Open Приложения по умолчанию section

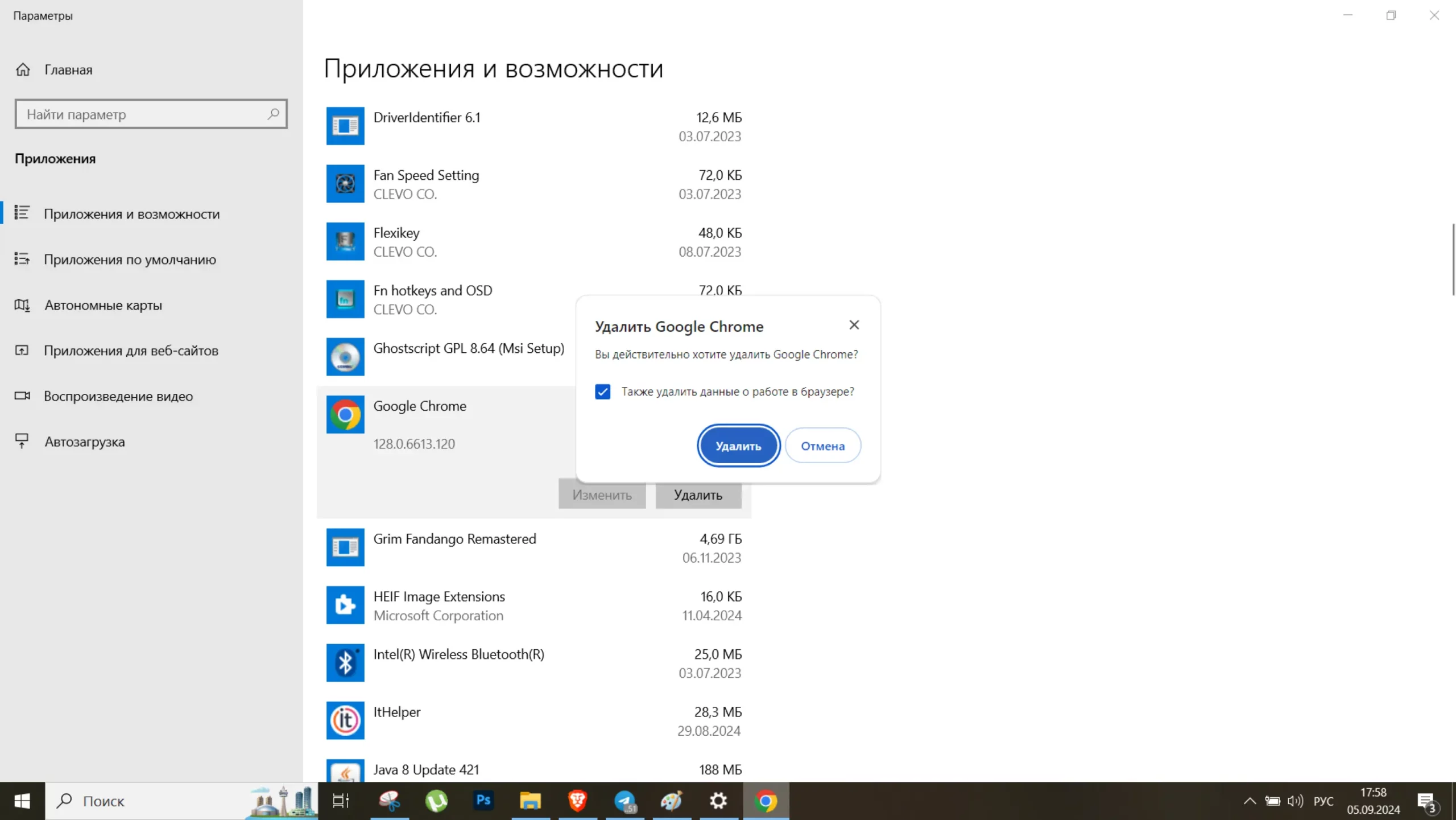[x=130, y=259]
